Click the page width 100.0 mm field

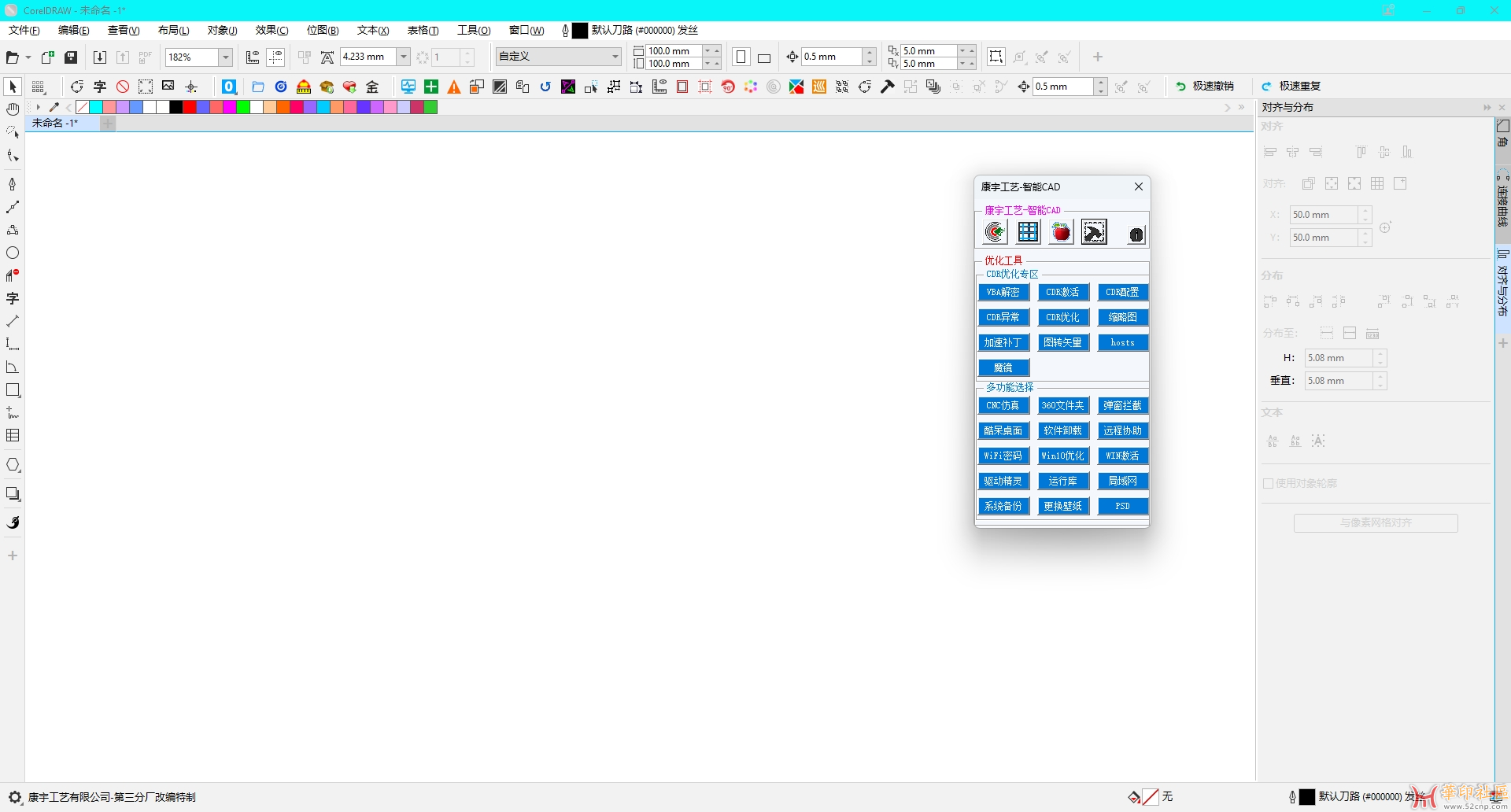pyautogui.click(x=674, y=51)
